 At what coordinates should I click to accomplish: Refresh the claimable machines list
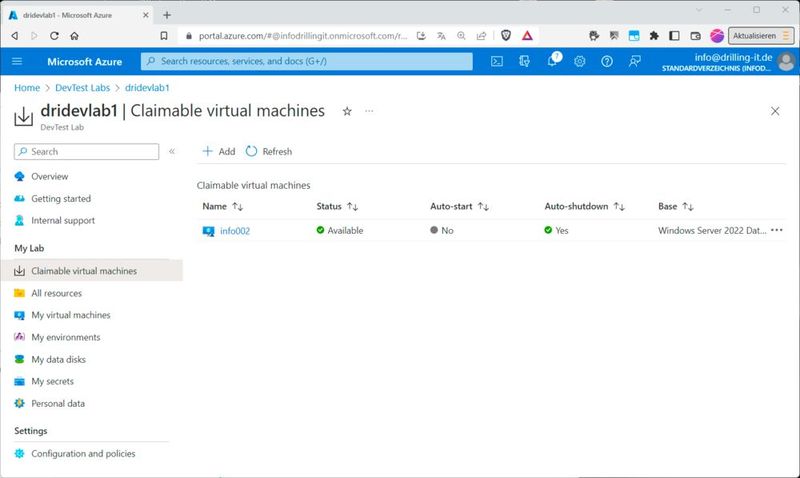pyautogui.click(x=269, y=152)
